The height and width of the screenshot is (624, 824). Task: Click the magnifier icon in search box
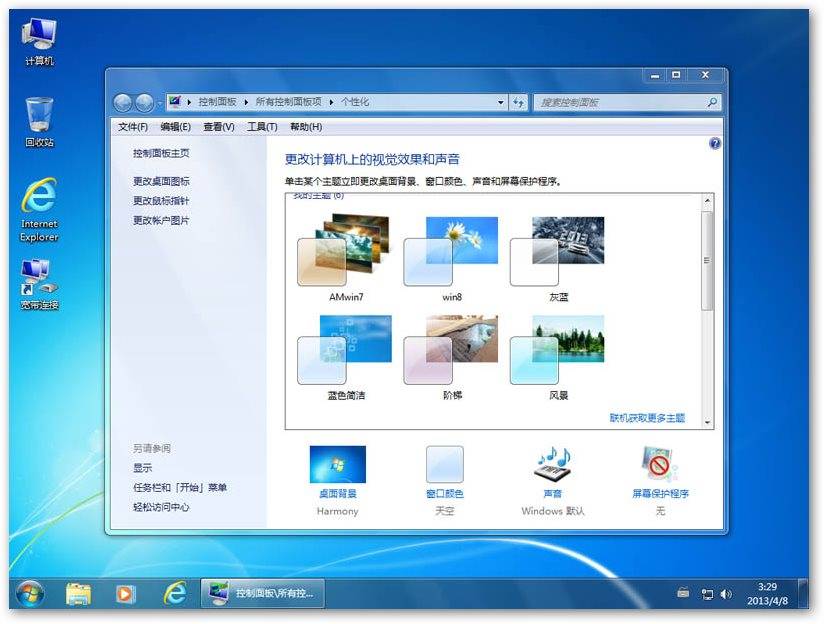click(x=712, y=103)
